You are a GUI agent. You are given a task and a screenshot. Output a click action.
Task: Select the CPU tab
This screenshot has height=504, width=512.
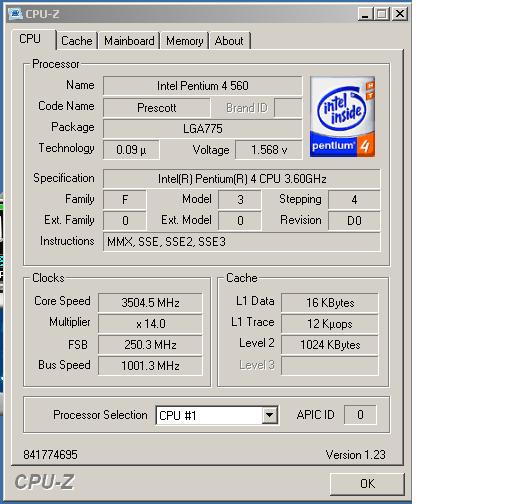point(33,39)
